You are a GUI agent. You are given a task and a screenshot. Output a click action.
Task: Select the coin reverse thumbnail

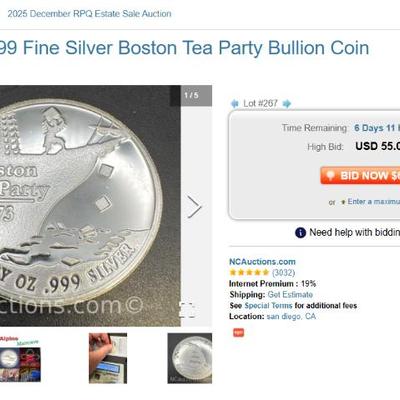pos(190,358)
